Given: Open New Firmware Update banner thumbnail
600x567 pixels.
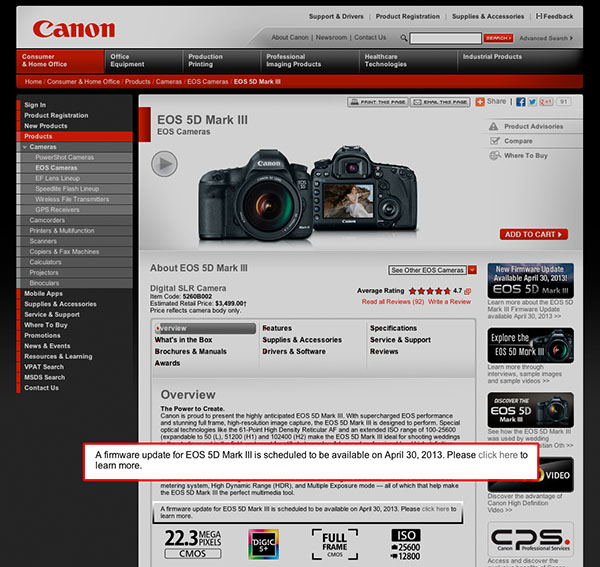Looking at the screenshot, I should (530, 280).
